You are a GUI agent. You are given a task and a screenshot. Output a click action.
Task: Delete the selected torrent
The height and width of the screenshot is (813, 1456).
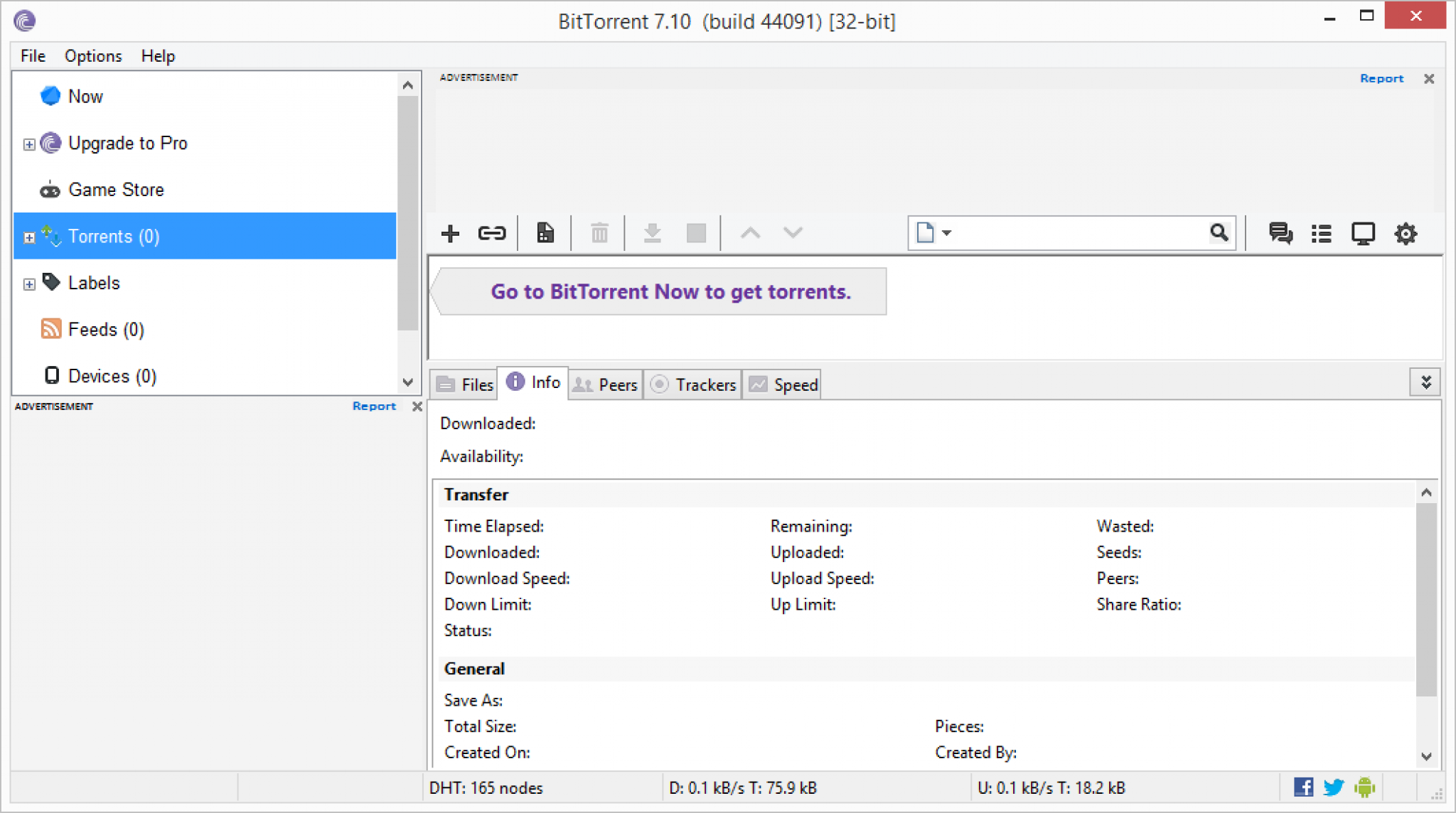(x=599, y=232)
